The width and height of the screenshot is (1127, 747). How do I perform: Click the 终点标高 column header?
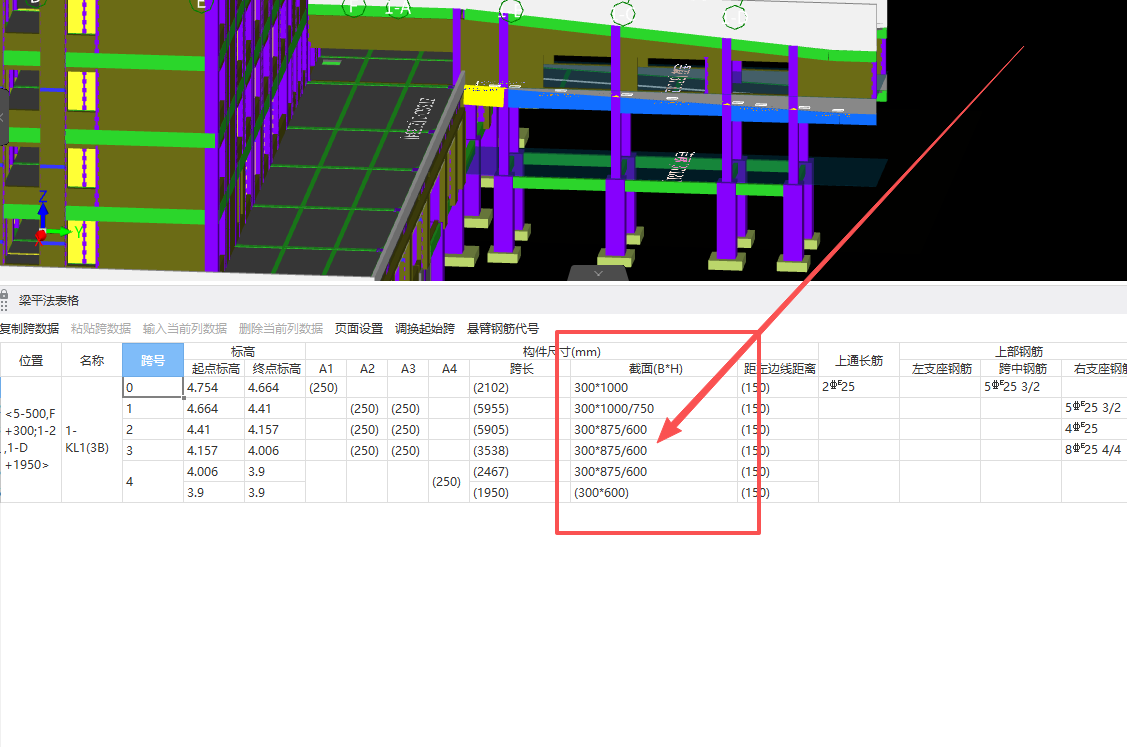tap(275, 368)
